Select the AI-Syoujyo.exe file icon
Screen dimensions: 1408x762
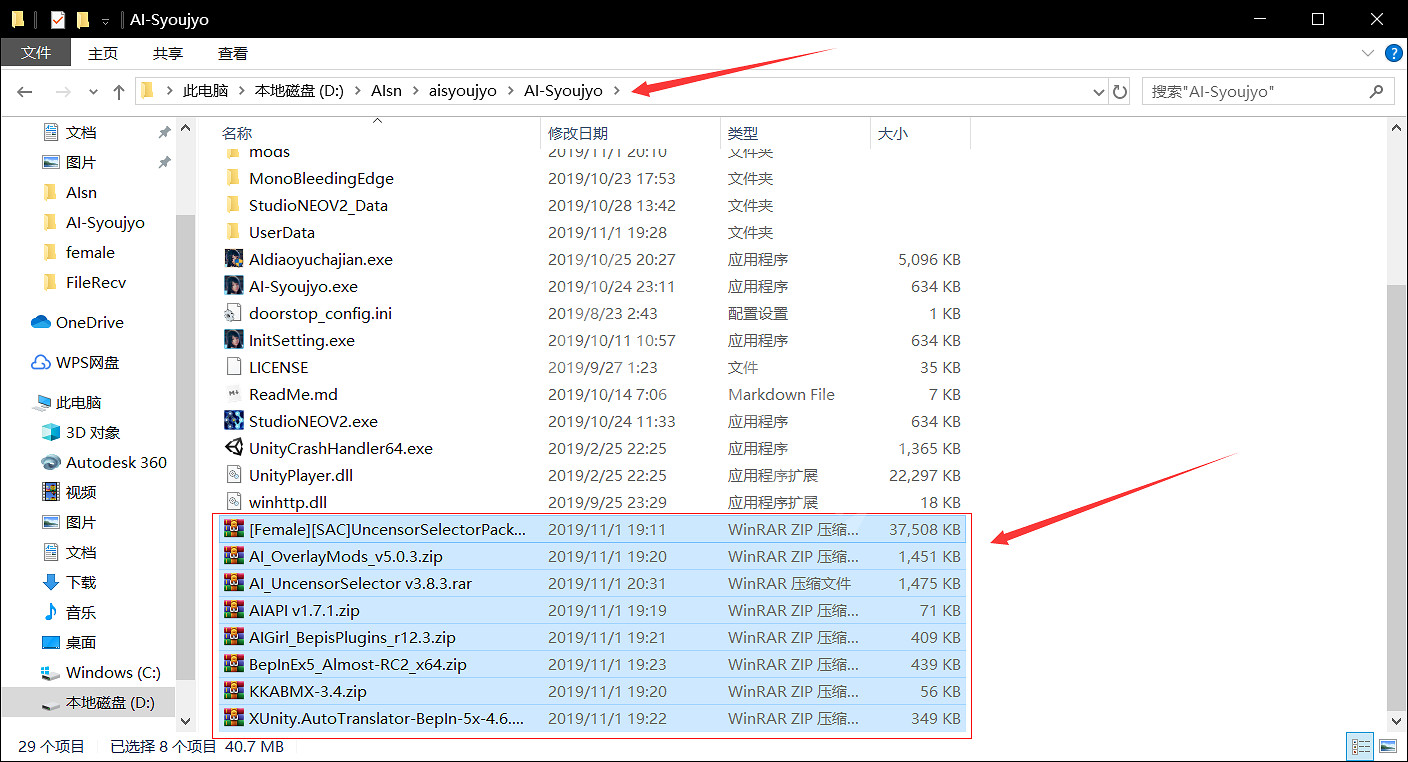click(x=233, y=286)
